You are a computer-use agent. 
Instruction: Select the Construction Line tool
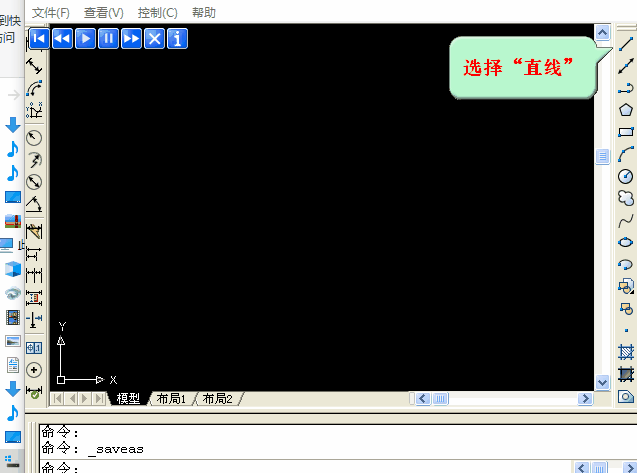tap(626, 66)
